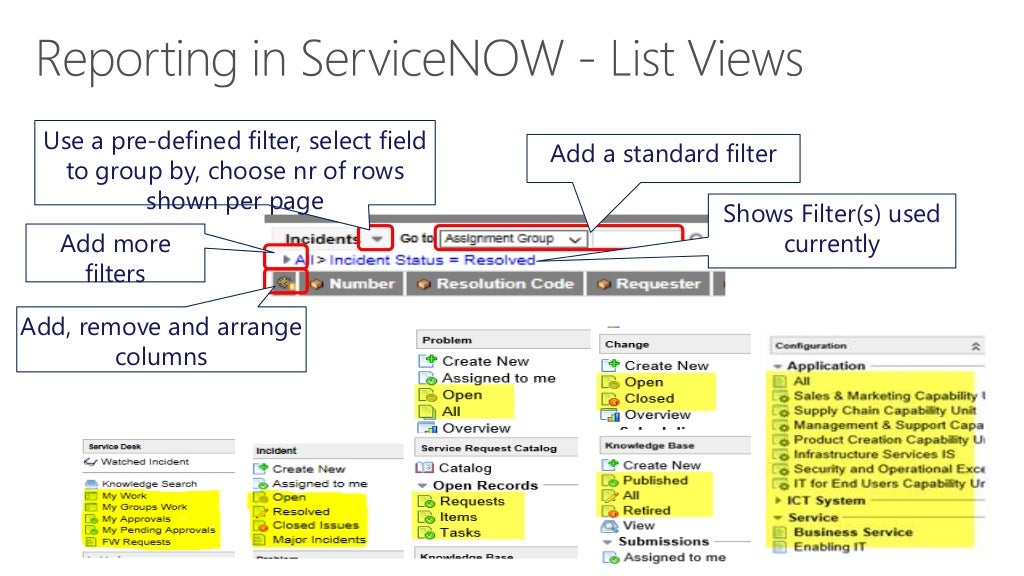Open the Change Closed list
Viewport: 1024px width, 576px height.
(649, 398)
